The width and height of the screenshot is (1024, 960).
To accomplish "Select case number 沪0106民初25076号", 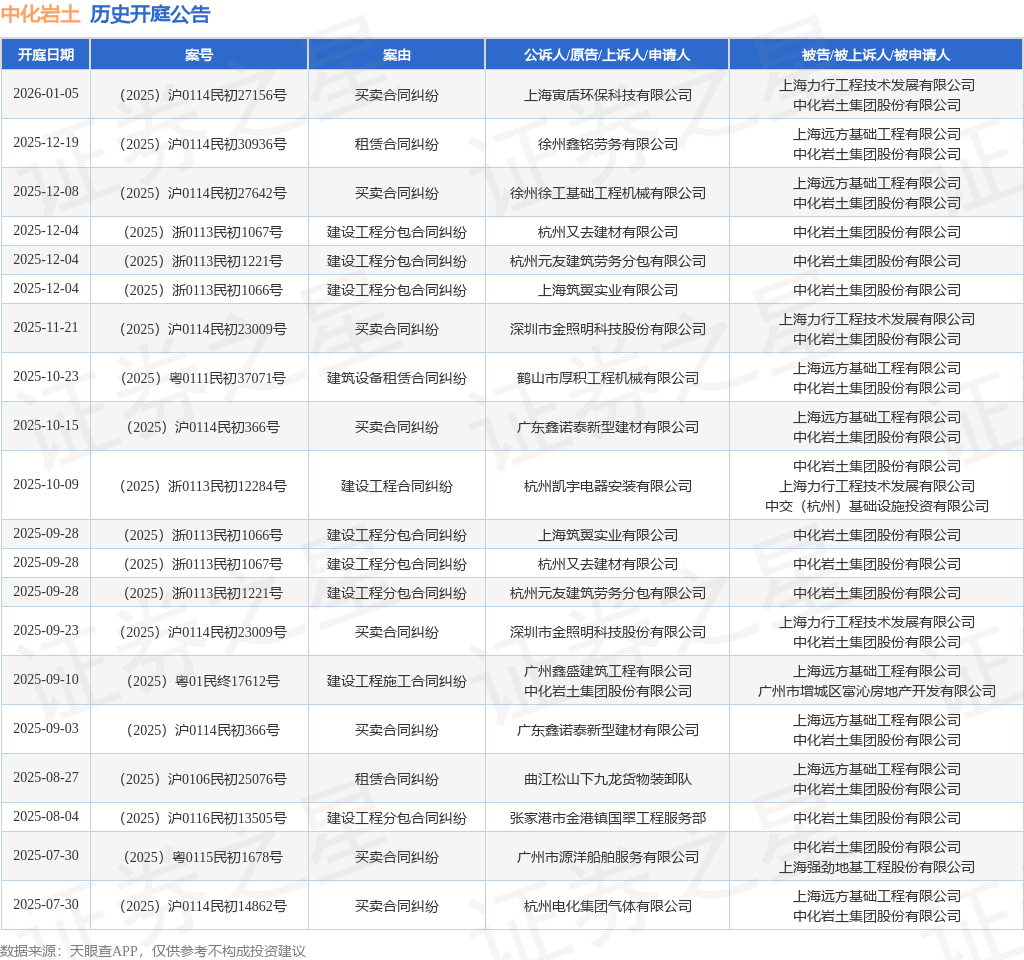I will pyautogui.click(x=202, y=779).
